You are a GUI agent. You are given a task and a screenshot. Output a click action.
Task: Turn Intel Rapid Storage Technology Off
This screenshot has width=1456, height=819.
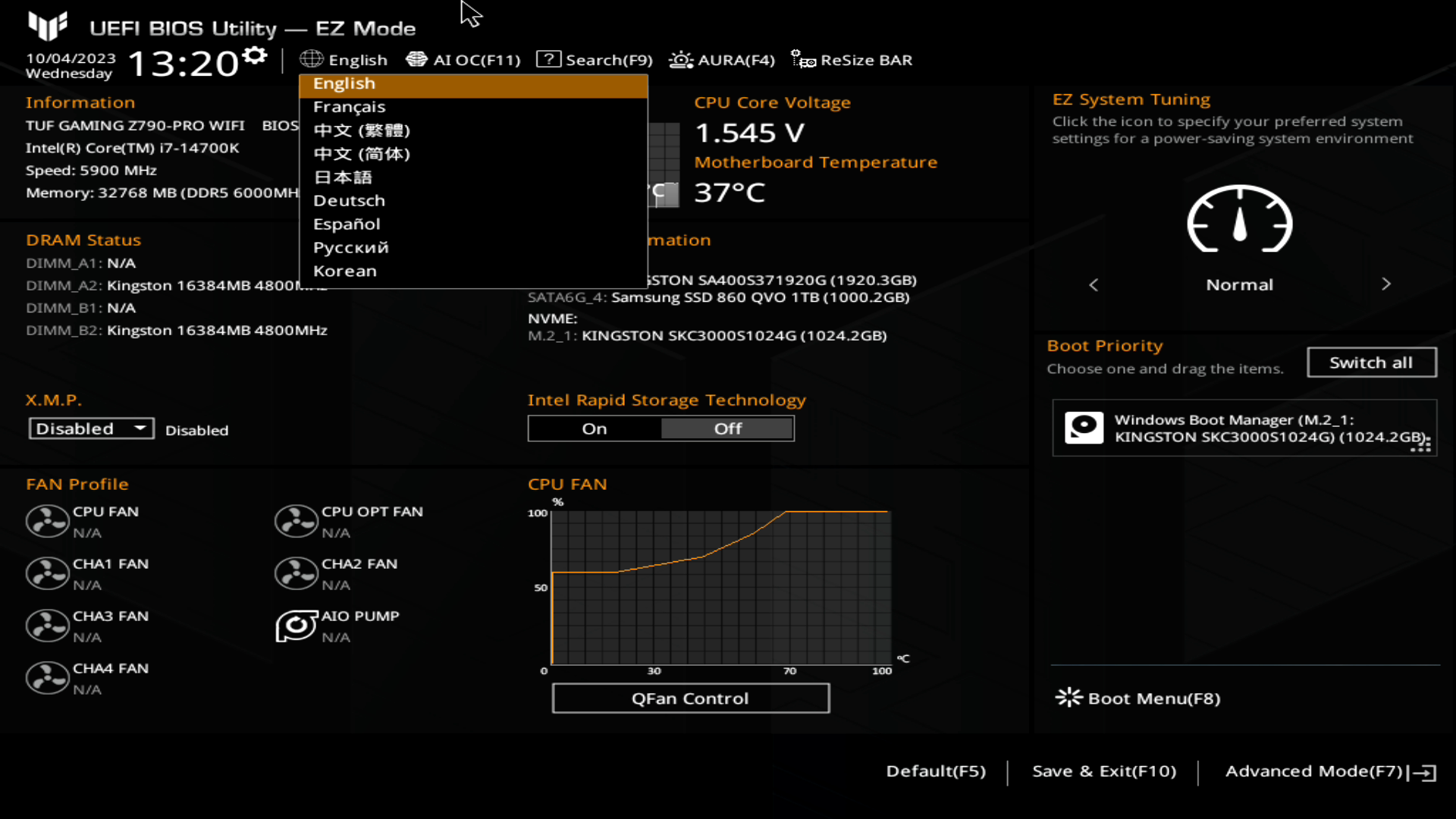coord(727,428)
